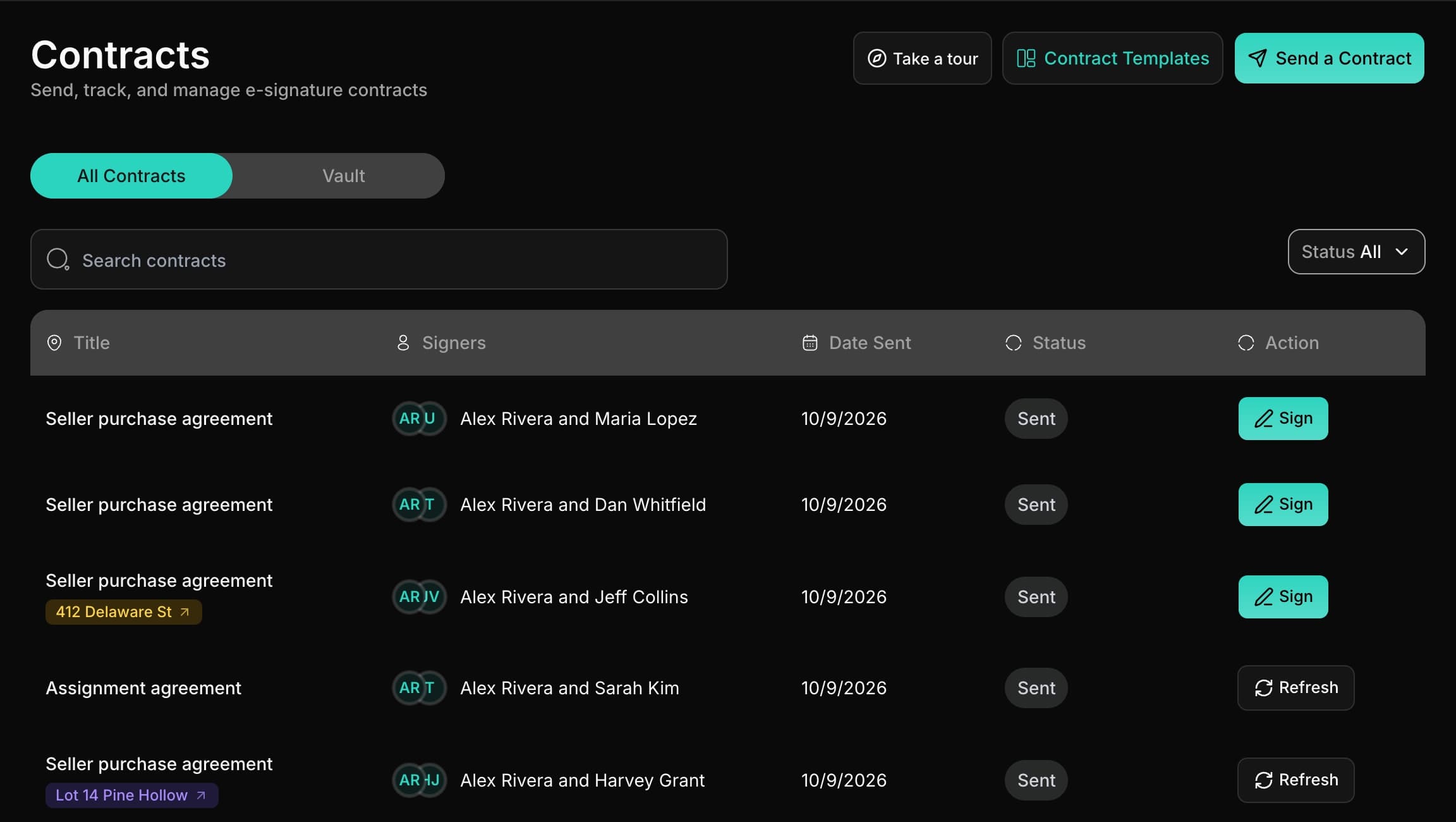Click the arrow icon on Lot 14 Pine Hollow tag
This screenshot has height=822, width=1456.
(x=201, y=795)
